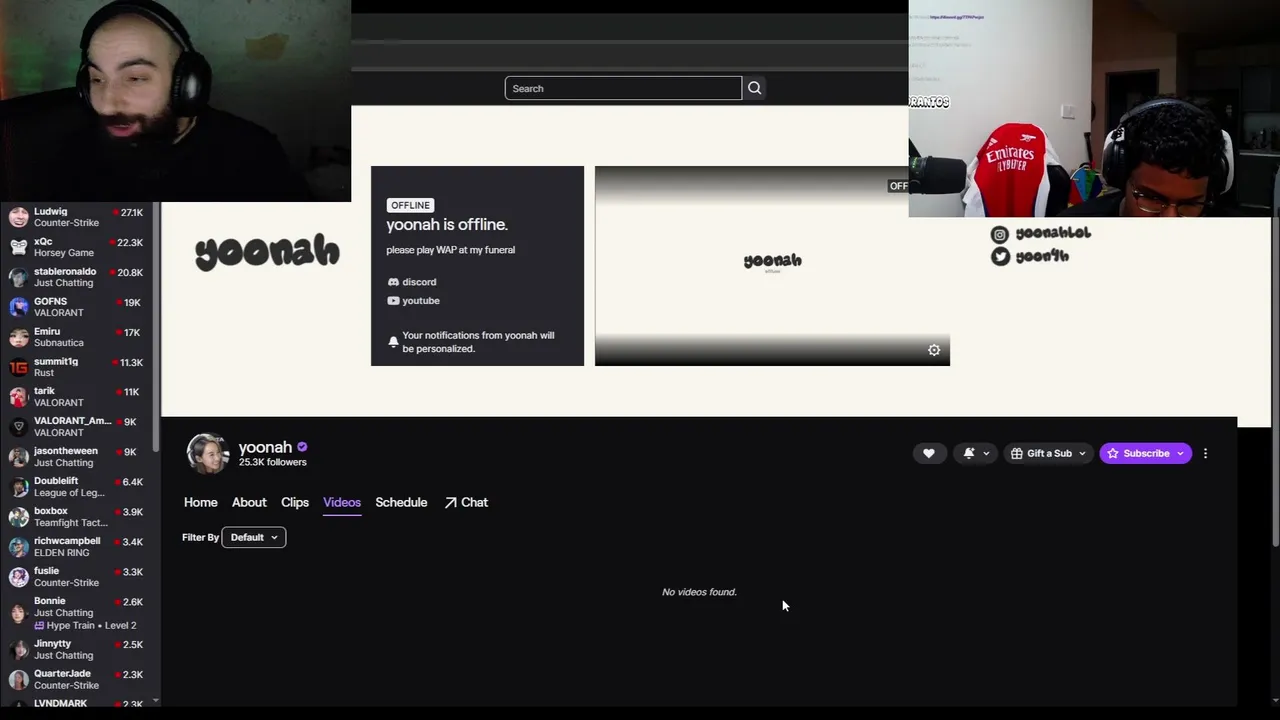Open GOFNS VALORANT channel in sidebar
This screenshot has width=1280, height=720.
coord(78,307)
